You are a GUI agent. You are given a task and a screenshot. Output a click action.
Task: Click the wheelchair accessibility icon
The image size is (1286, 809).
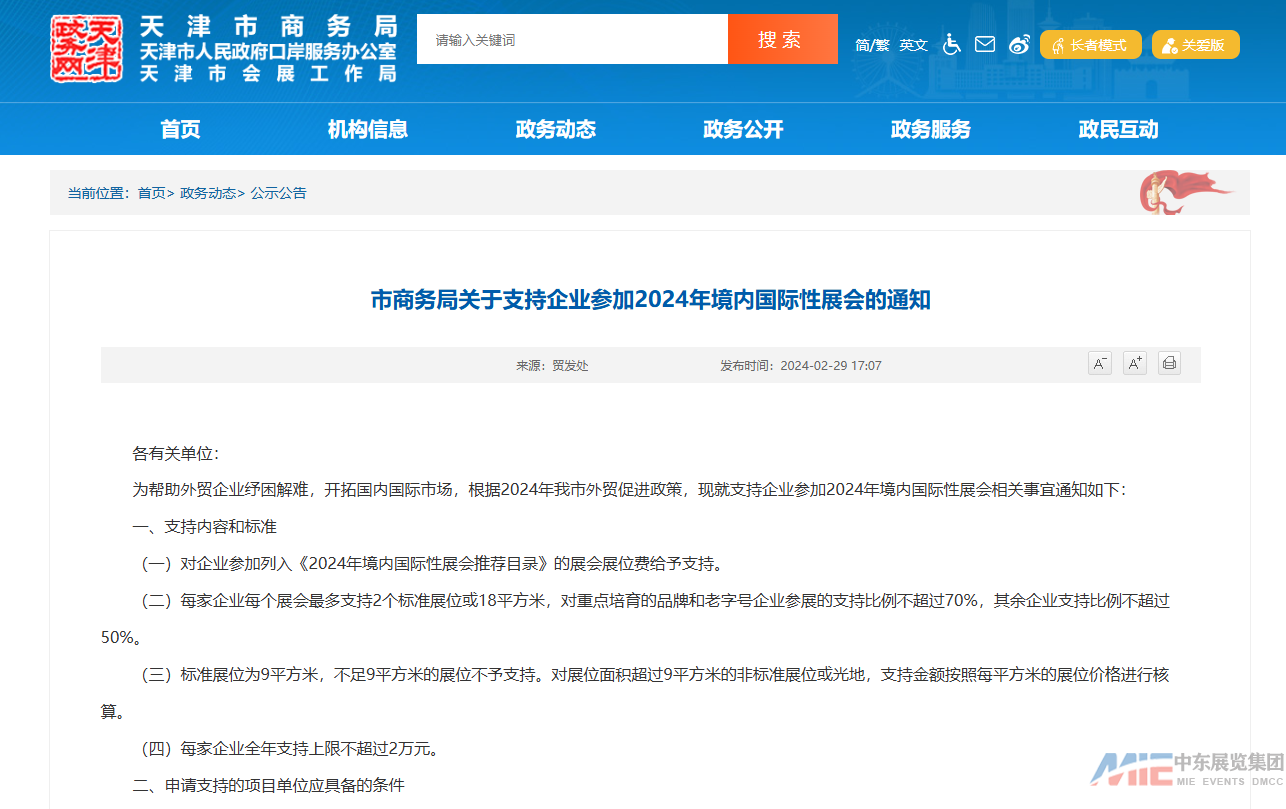coord(951,44)
